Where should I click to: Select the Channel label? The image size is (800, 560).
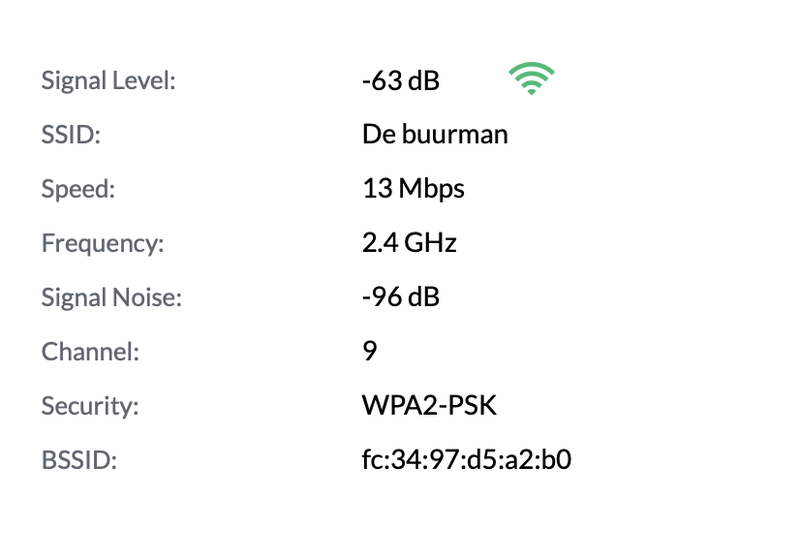(x=90, y=351)
